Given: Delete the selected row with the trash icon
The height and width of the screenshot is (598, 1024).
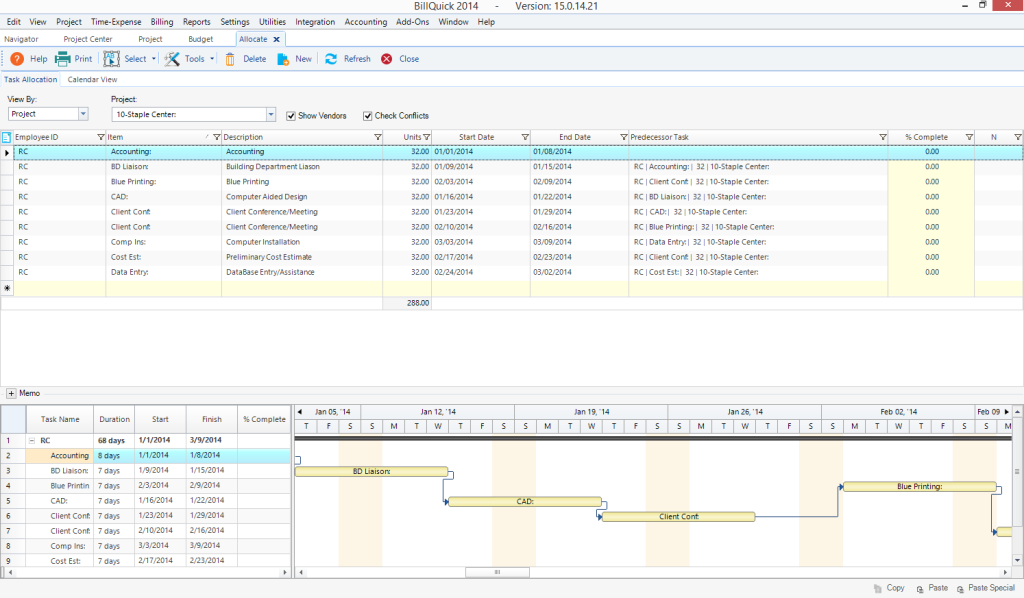Looking at the screenshot, I should pos(230,59).
